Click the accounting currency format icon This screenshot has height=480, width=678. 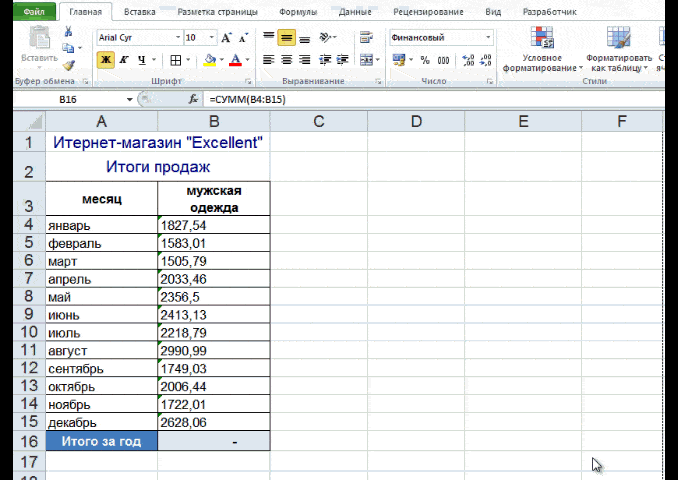(x=398, y=60)
